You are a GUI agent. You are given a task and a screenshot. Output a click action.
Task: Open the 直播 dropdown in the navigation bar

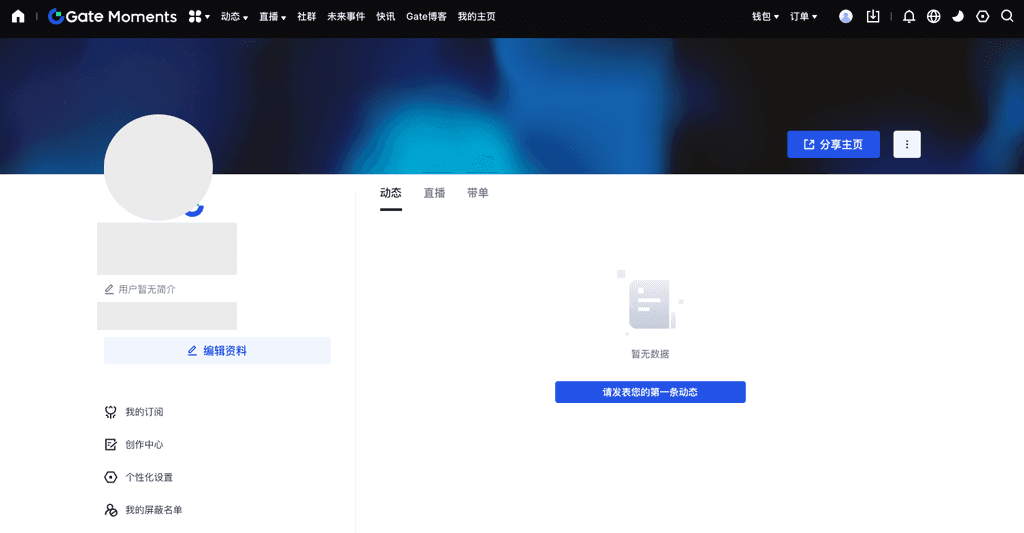pos(272,17)
